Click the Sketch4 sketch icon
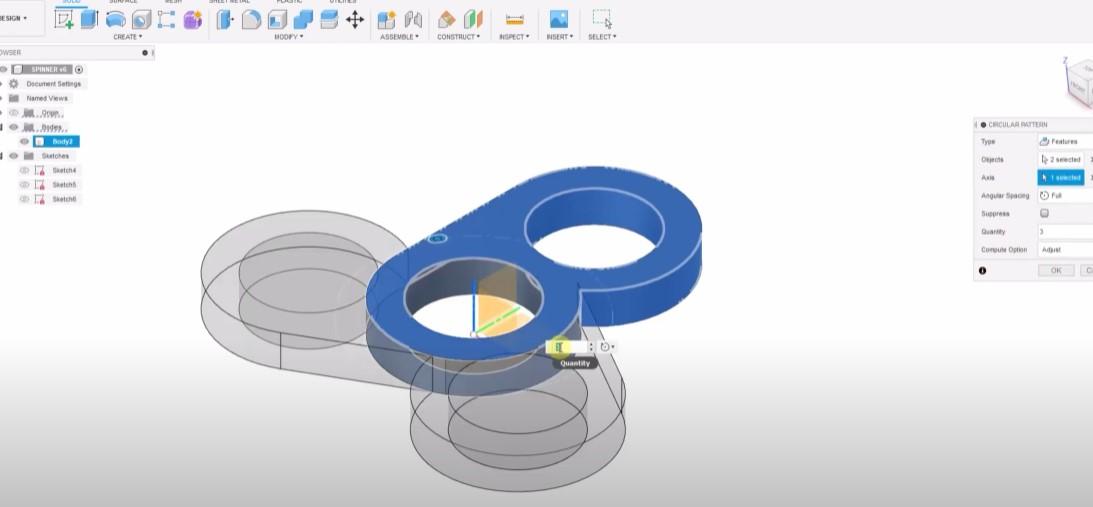 coord(39,170)
